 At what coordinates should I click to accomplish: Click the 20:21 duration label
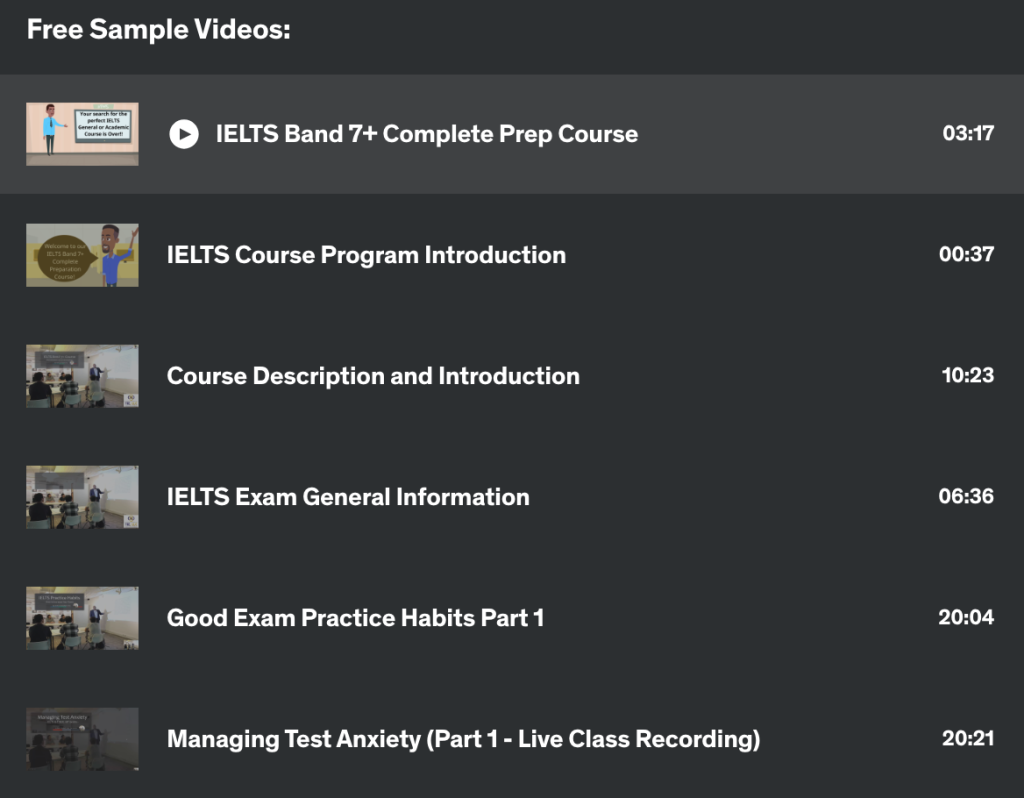click(968, 738)
